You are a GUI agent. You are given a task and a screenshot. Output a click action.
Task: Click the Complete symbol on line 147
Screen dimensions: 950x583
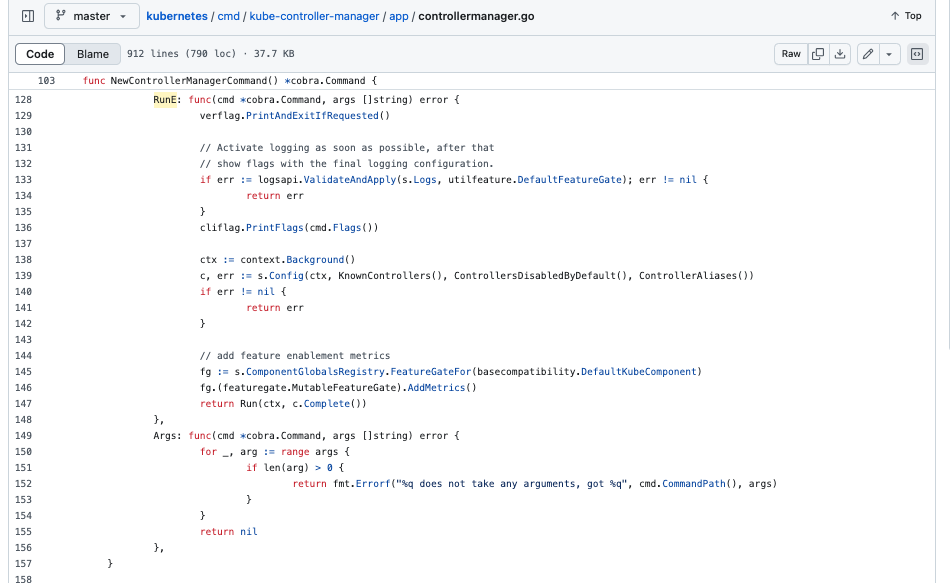(x=327, y=404)
